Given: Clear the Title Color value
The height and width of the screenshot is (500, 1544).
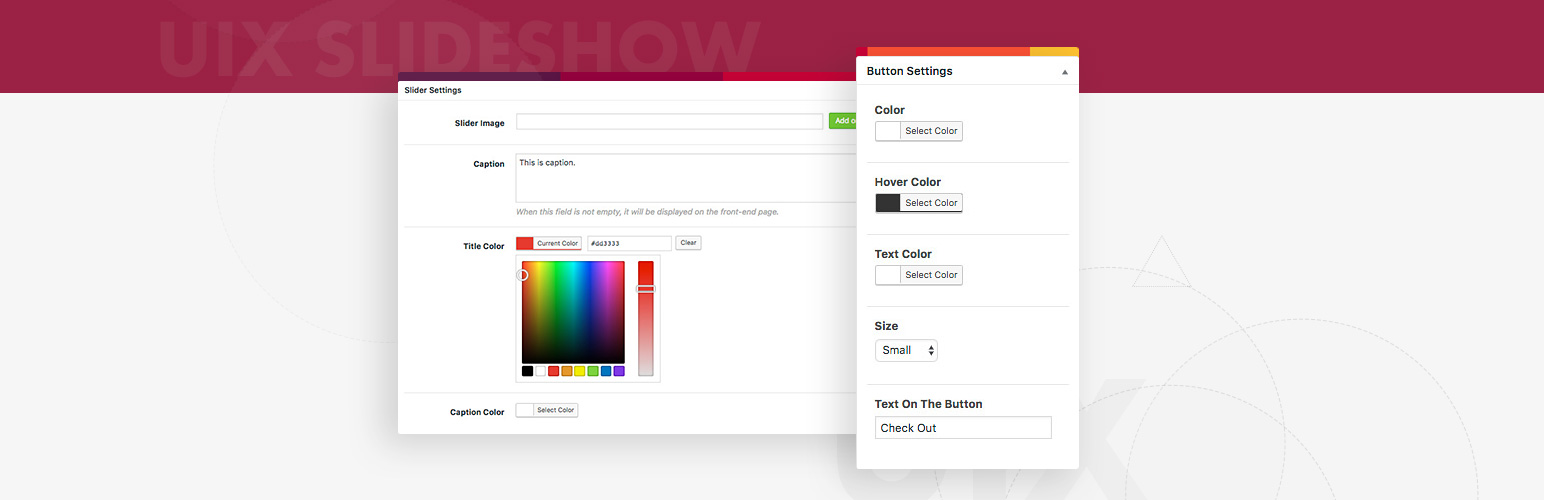Looking at the screenshot, I should pos(688,243).
